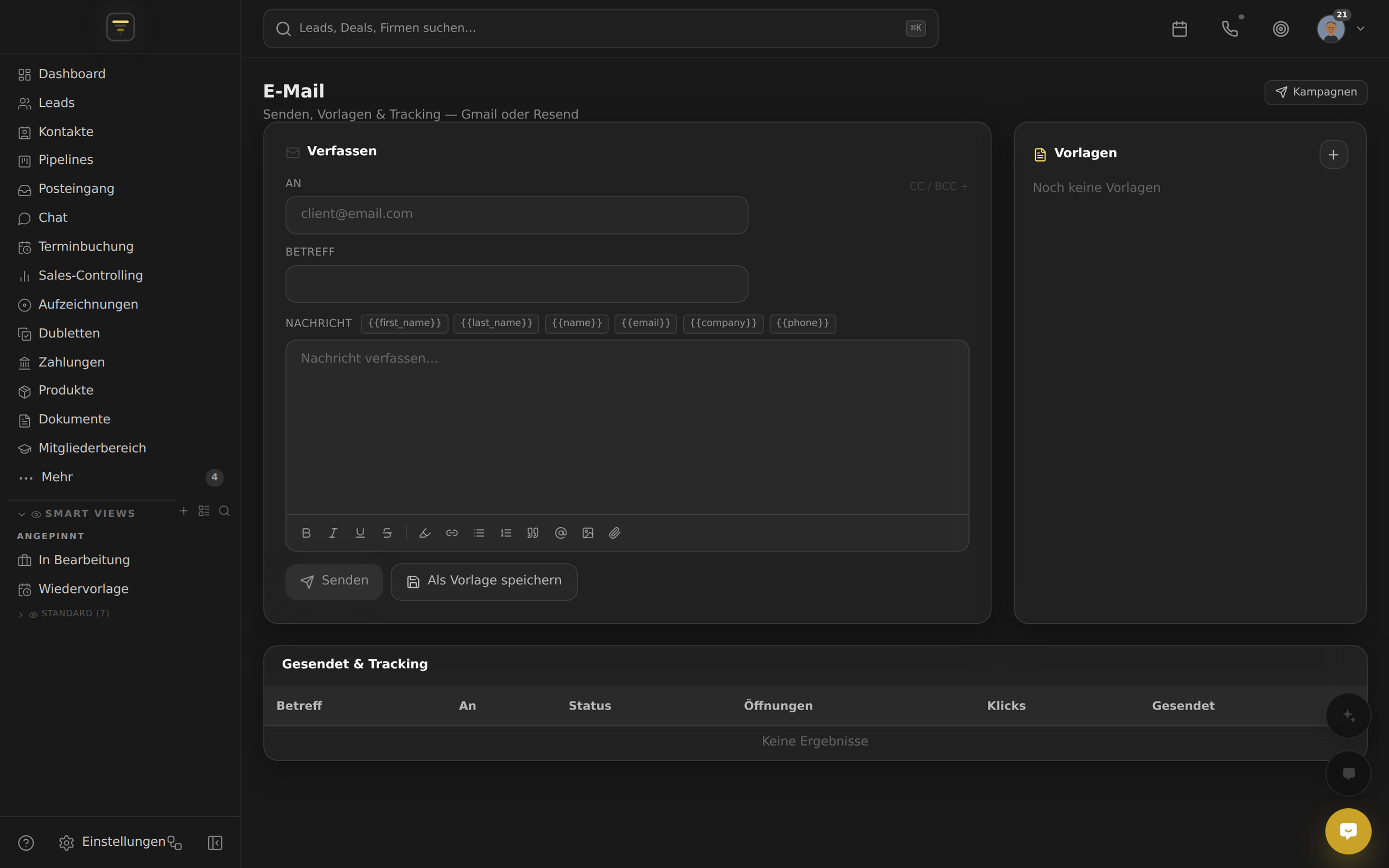Open the phone dialer icon
The width and height of the screenshot is (1389, 868).
1229,29
